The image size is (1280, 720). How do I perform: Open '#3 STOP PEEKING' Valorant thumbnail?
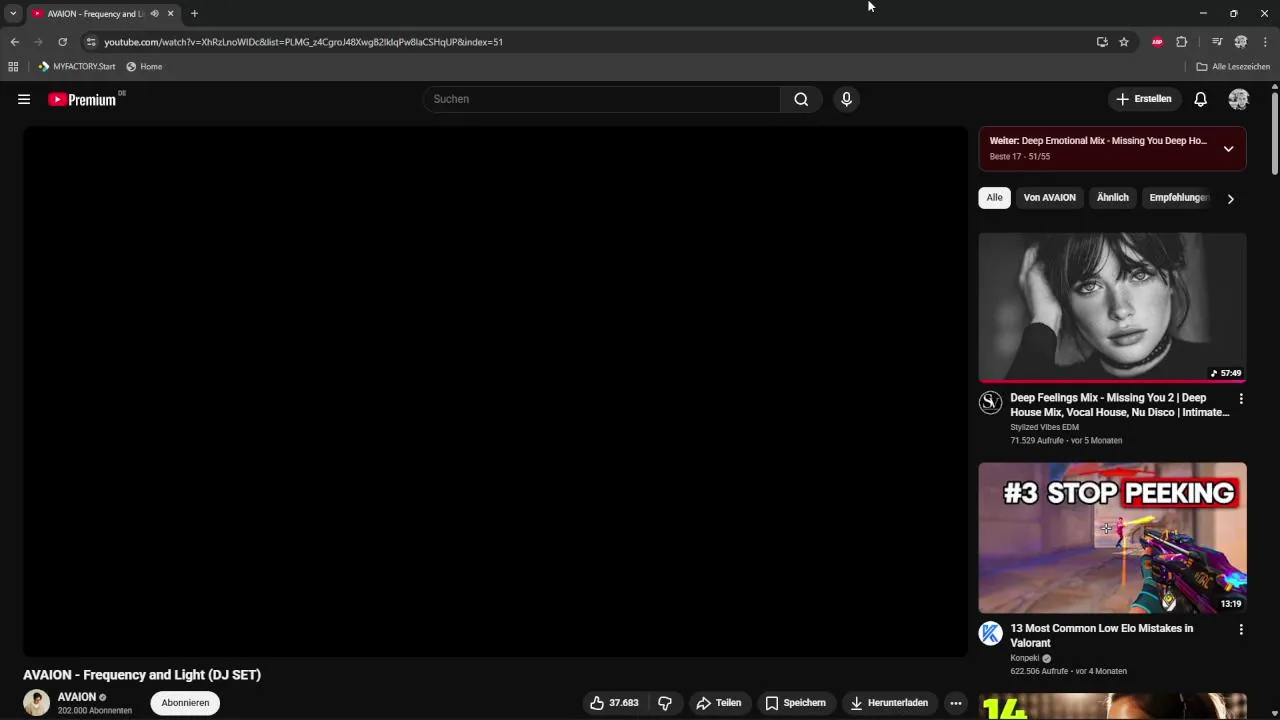click(1112, 538)
